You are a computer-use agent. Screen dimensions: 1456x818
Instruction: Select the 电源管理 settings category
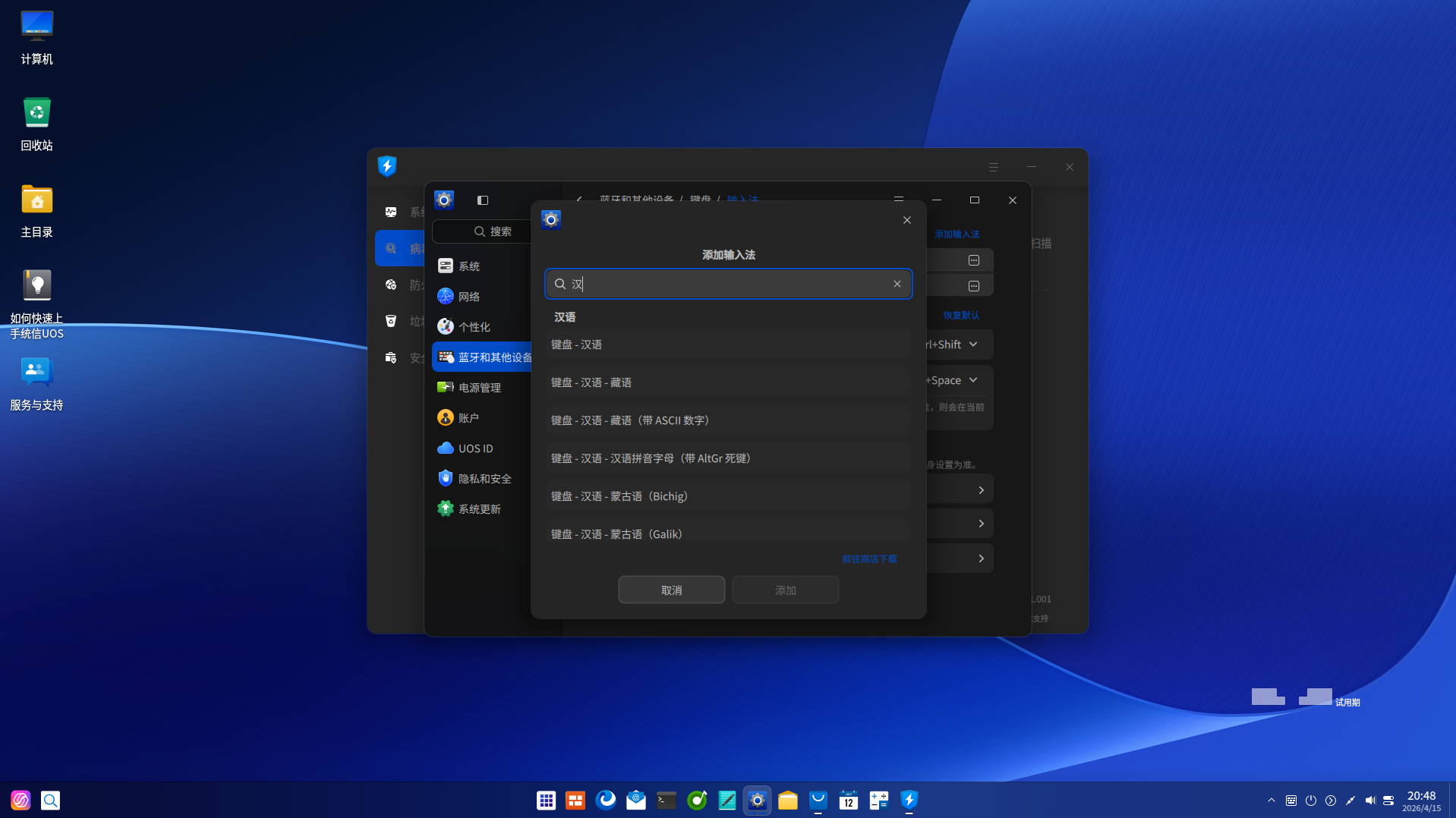coord(479,388)
